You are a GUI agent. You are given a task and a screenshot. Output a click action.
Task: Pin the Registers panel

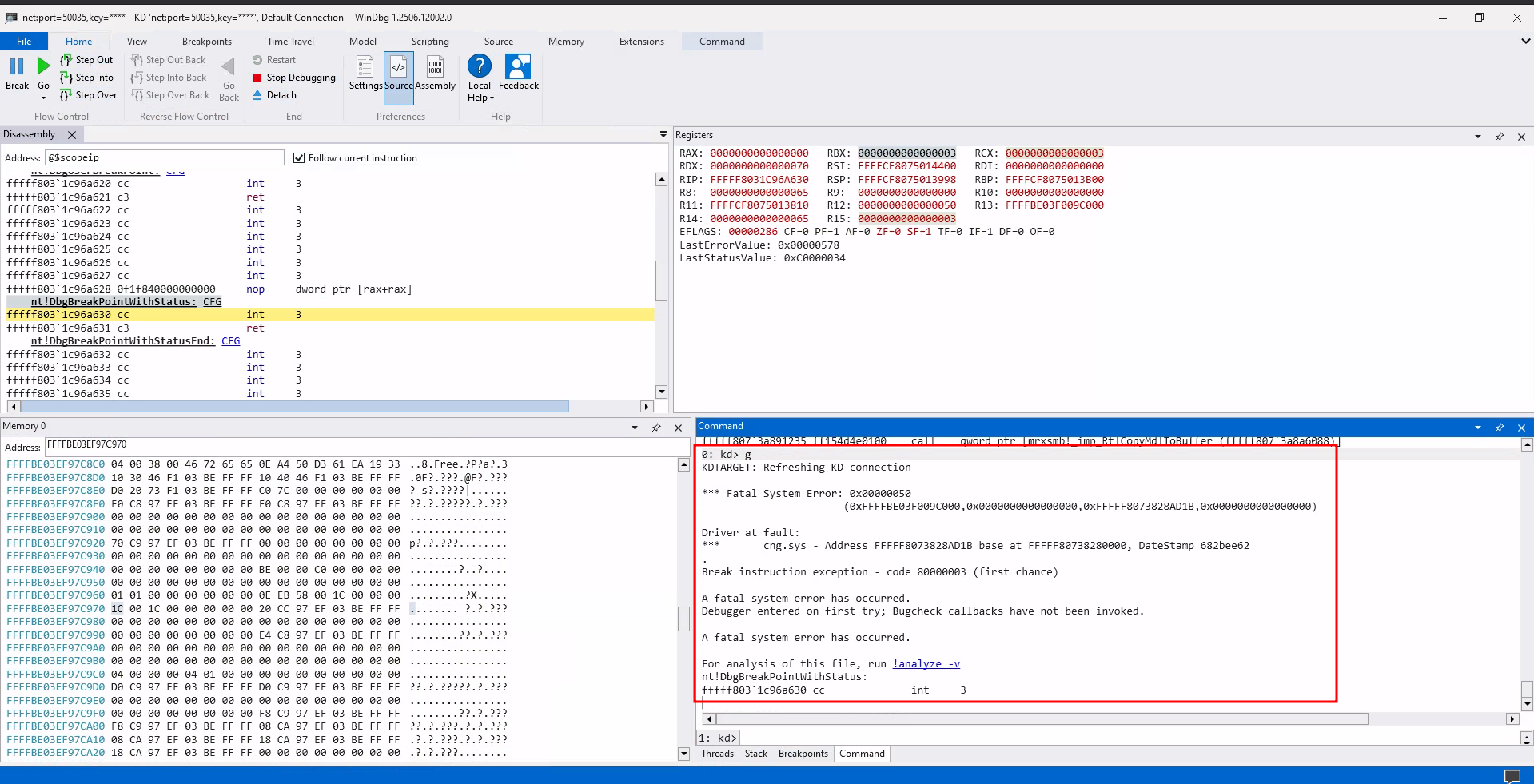[x=1500, y=137]
